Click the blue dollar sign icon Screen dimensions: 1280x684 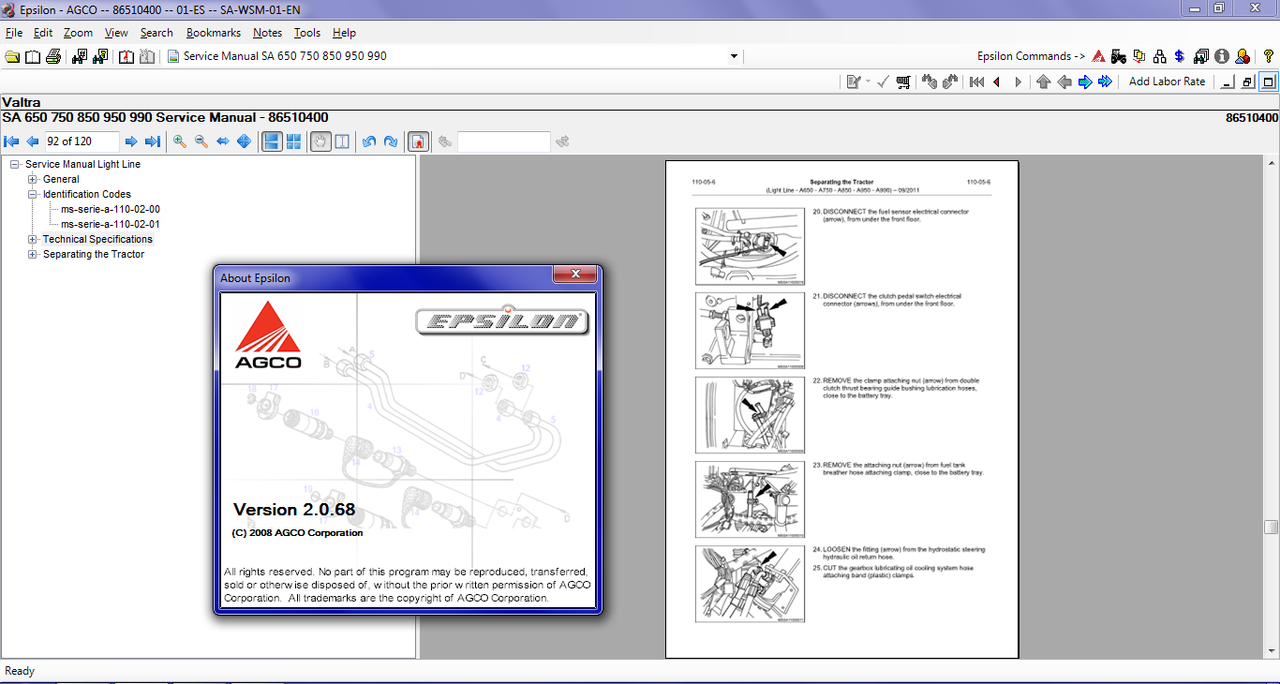coord(1180,56)
